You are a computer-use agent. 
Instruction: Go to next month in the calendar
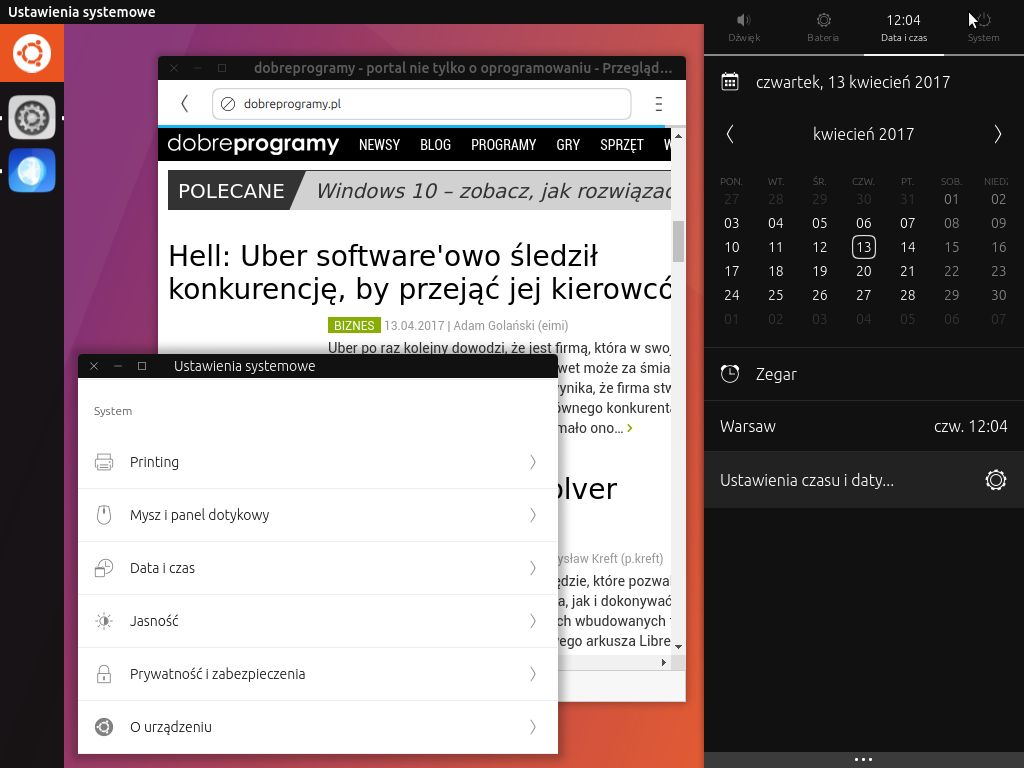(x=997, y=134)
